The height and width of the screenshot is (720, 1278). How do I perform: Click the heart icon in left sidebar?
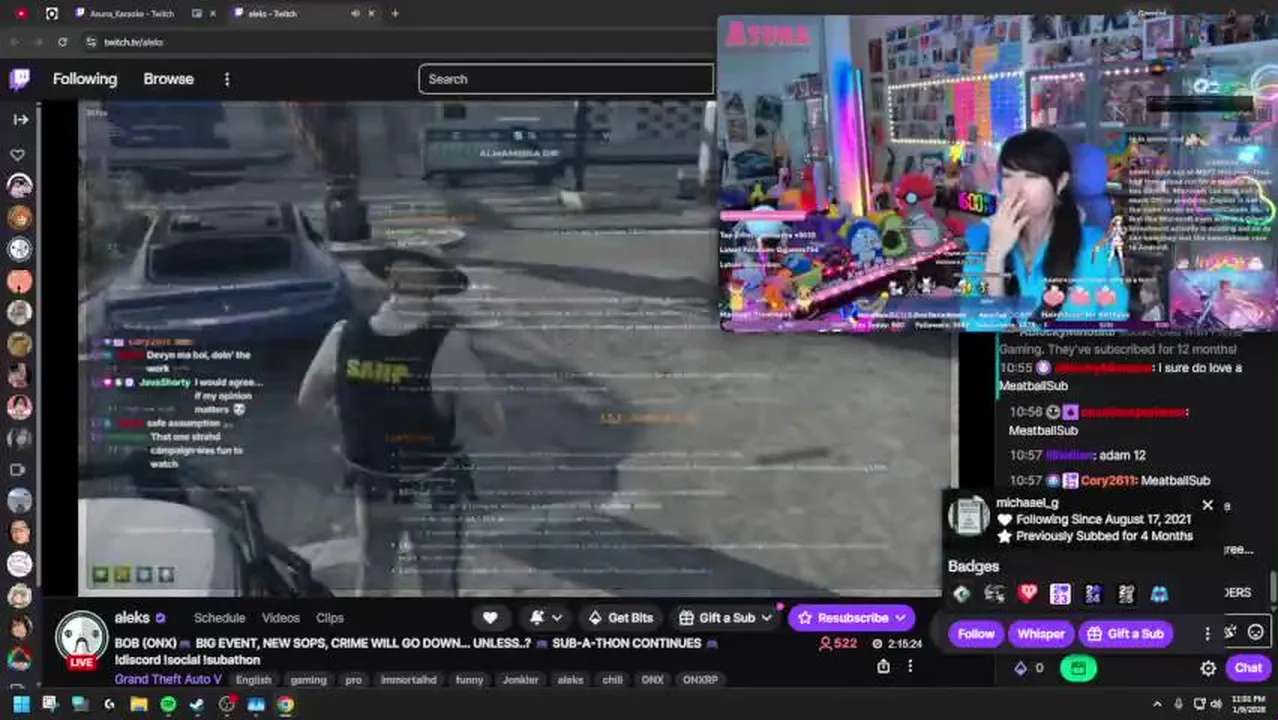[18, 155]
